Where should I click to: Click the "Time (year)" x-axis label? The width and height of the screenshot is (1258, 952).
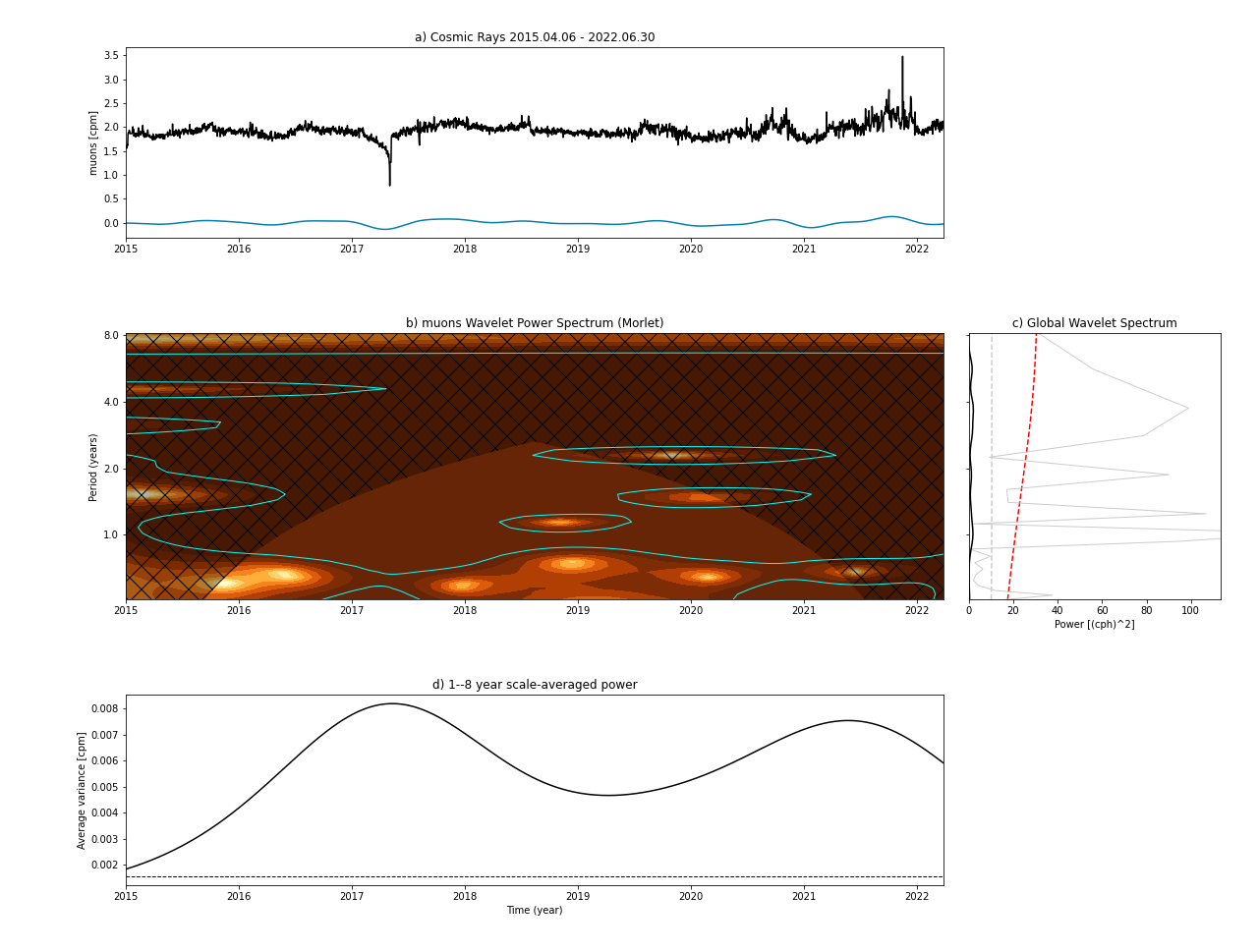(535, 911)
